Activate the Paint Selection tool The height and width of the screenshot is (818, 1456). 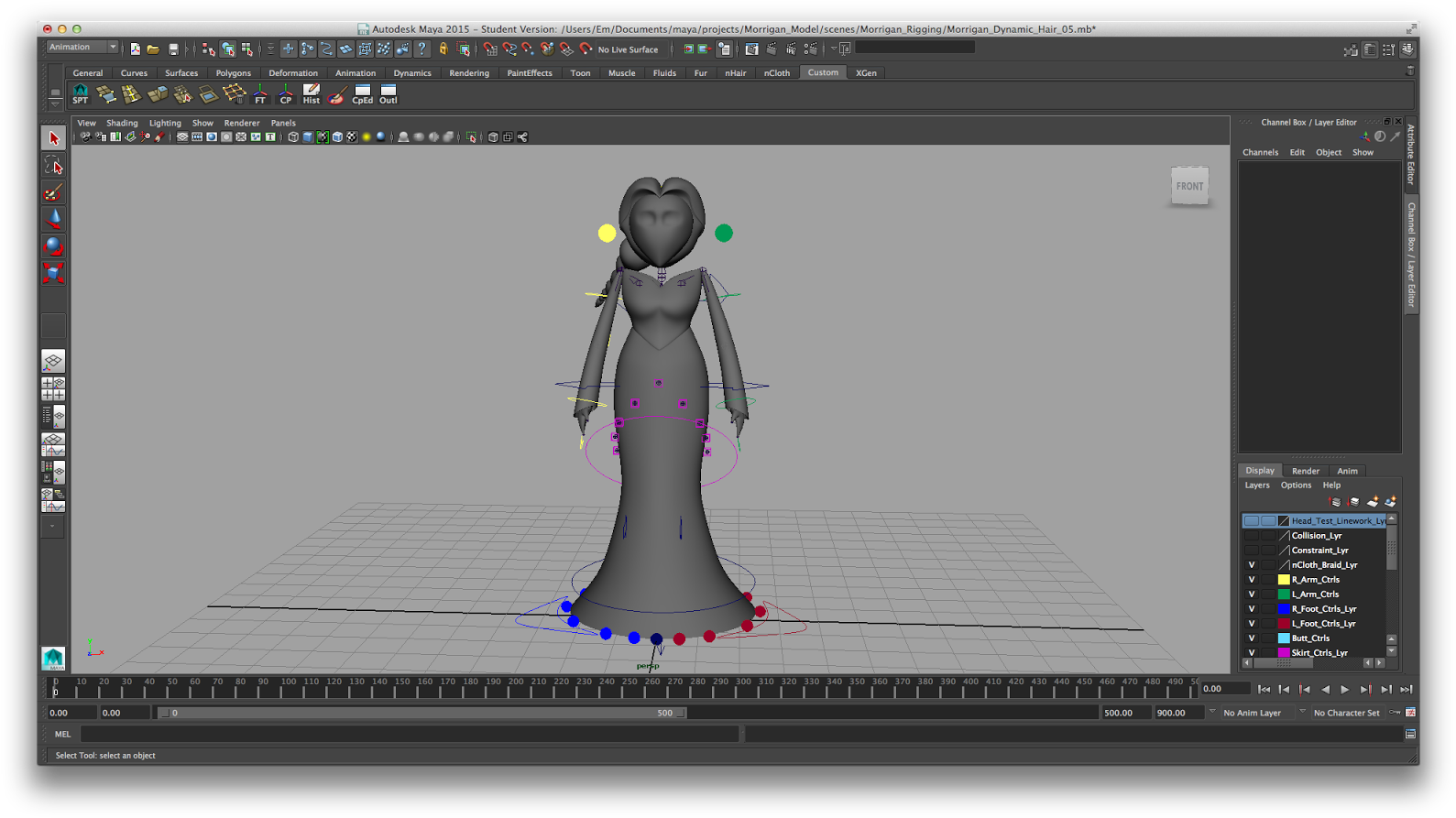click(53, 192)
